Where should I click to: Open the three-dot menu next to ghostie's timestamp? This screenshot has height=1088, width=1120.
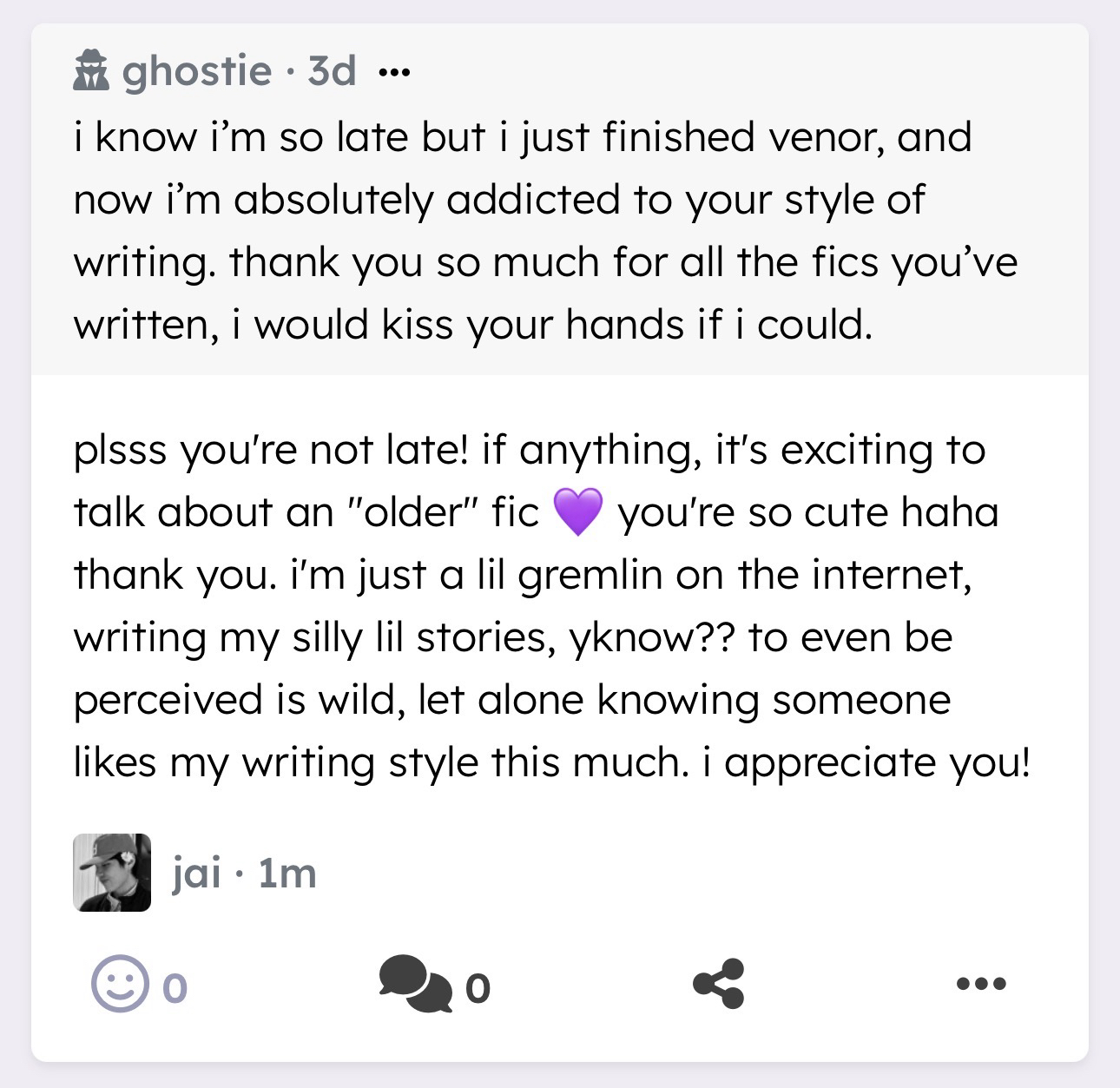[393, 71]
